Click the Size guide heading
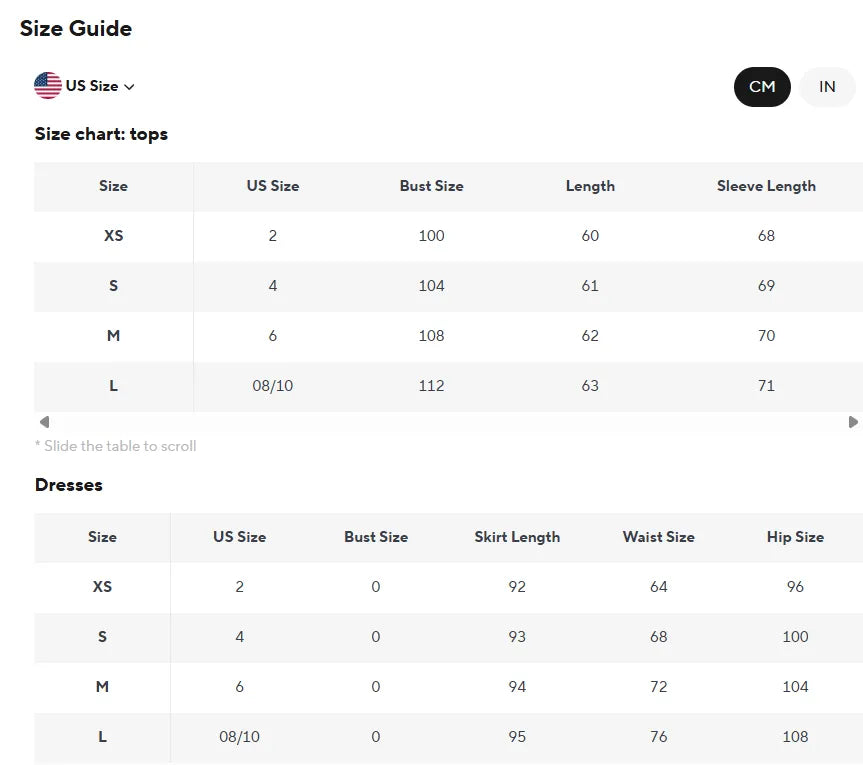 pyautogui.click(x=76, y=29)
